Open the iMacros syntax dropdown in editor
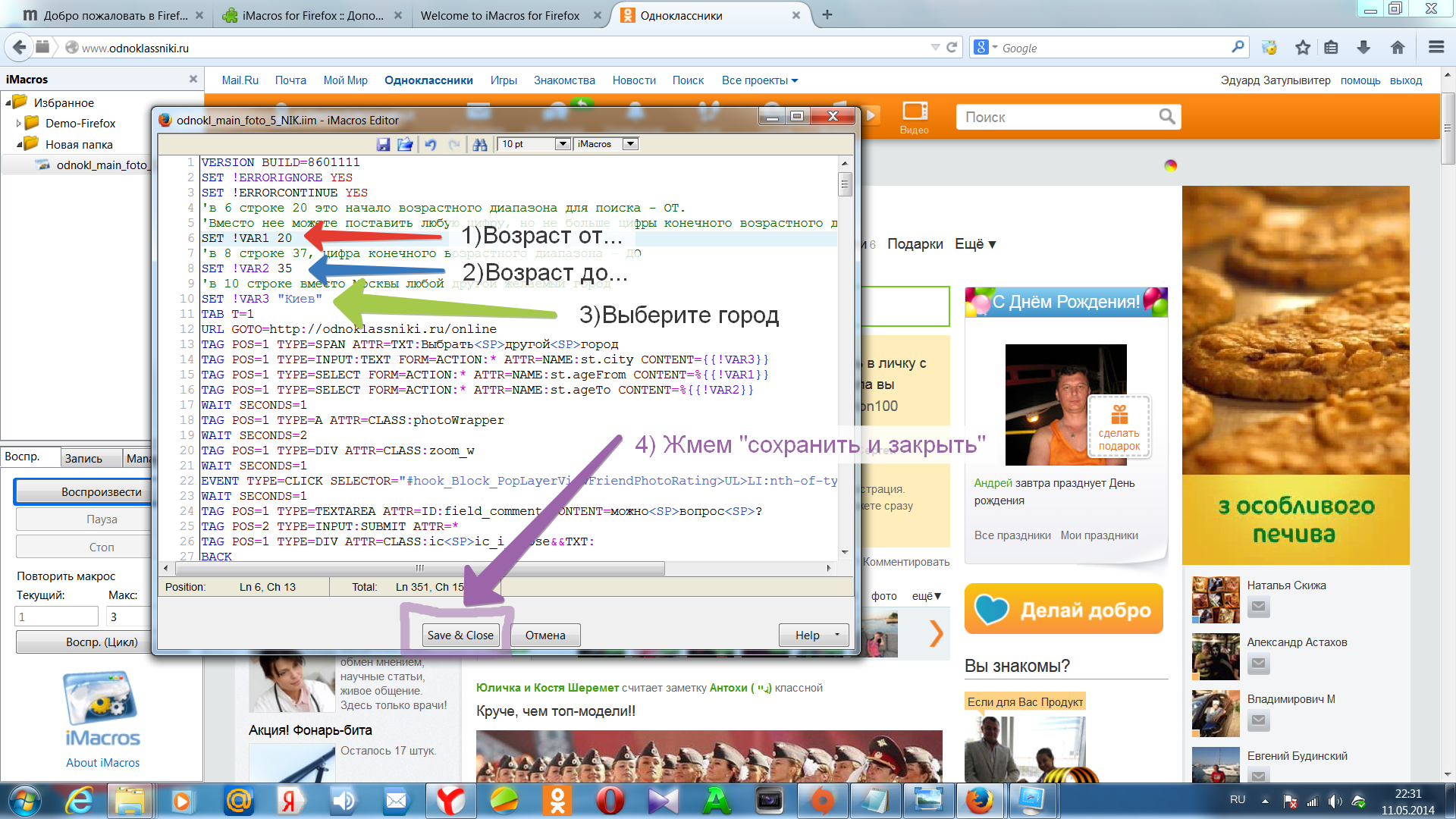This screenshot has width=1456, height=819. pyautogui.click(x=630, y=144)
